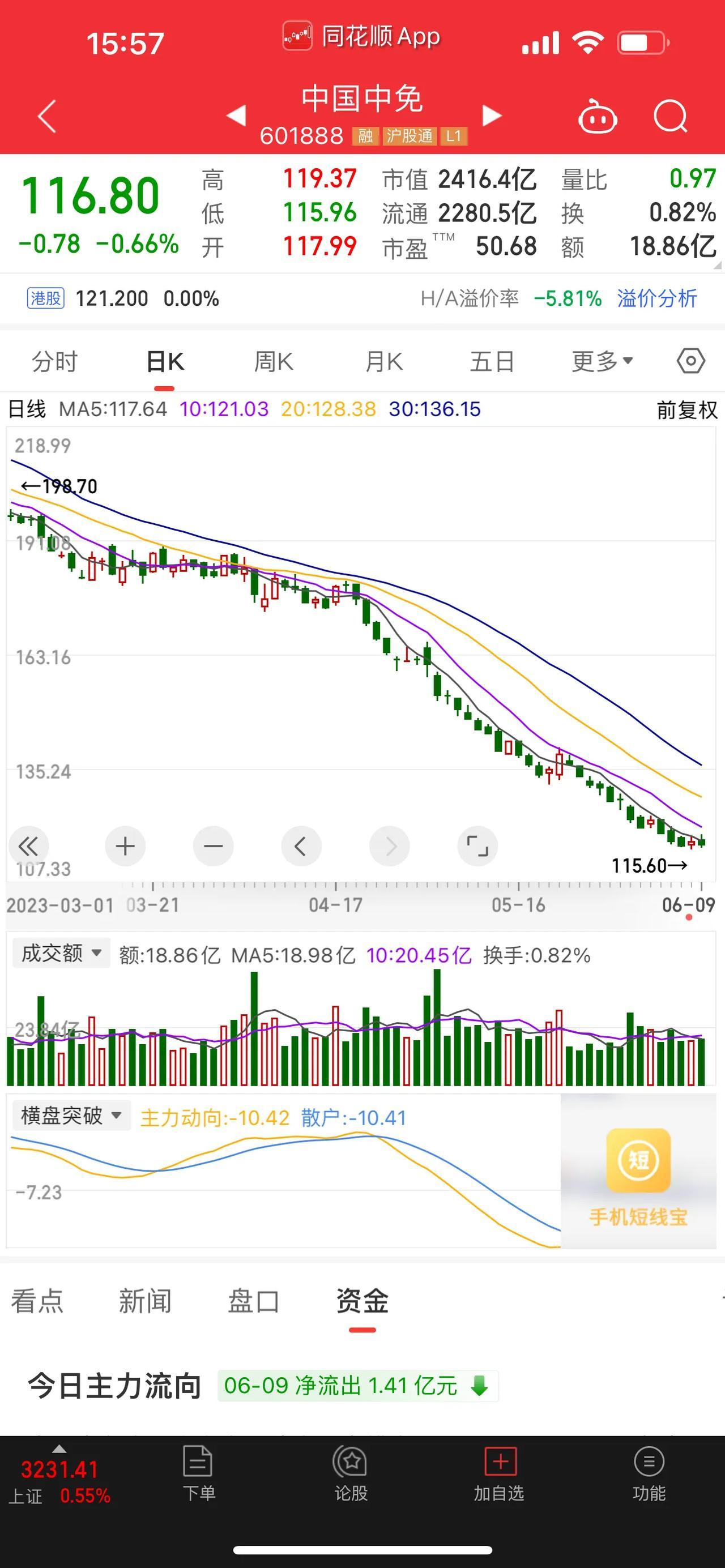Expand chart to fullscreen icon
Viewport: 725px width, 1568px height.
pos(477,845)
